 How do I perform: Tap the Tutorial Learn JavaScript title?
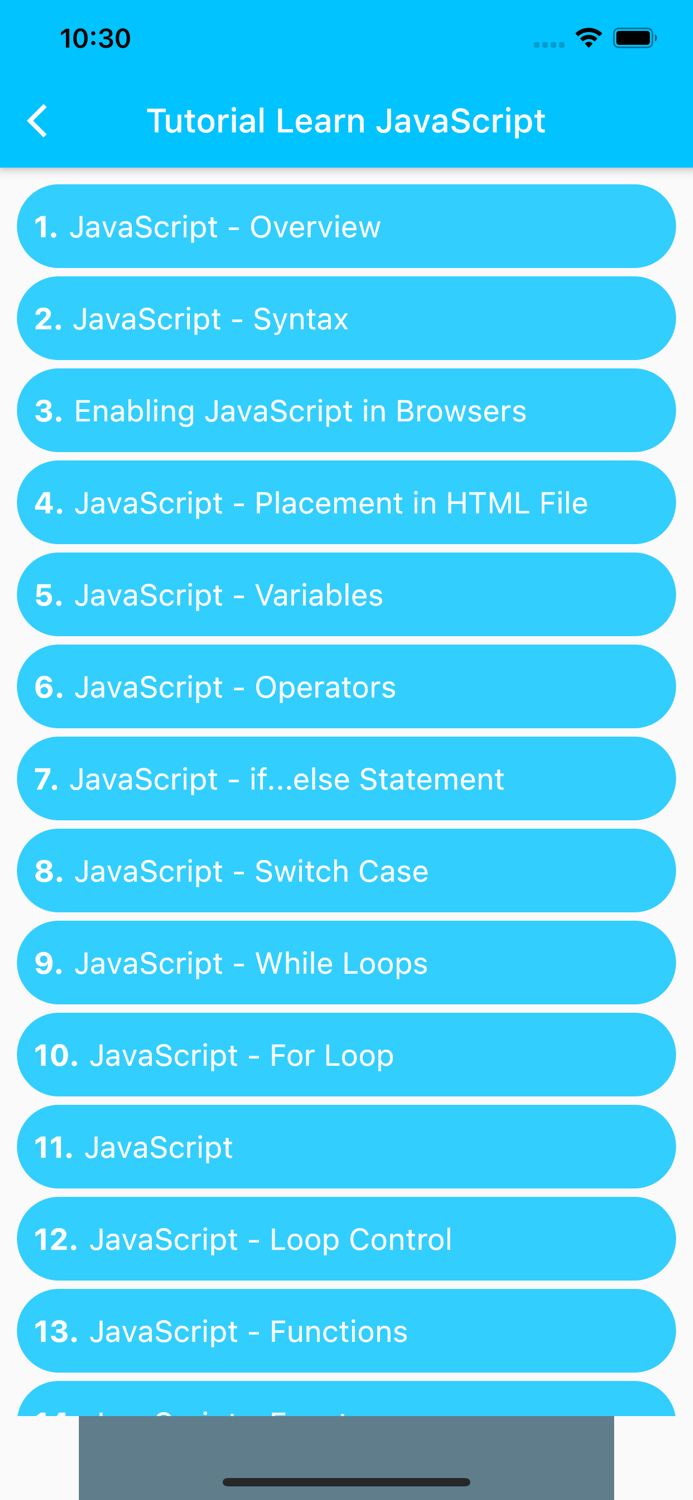pyautogui.click(x=346, y=120)
